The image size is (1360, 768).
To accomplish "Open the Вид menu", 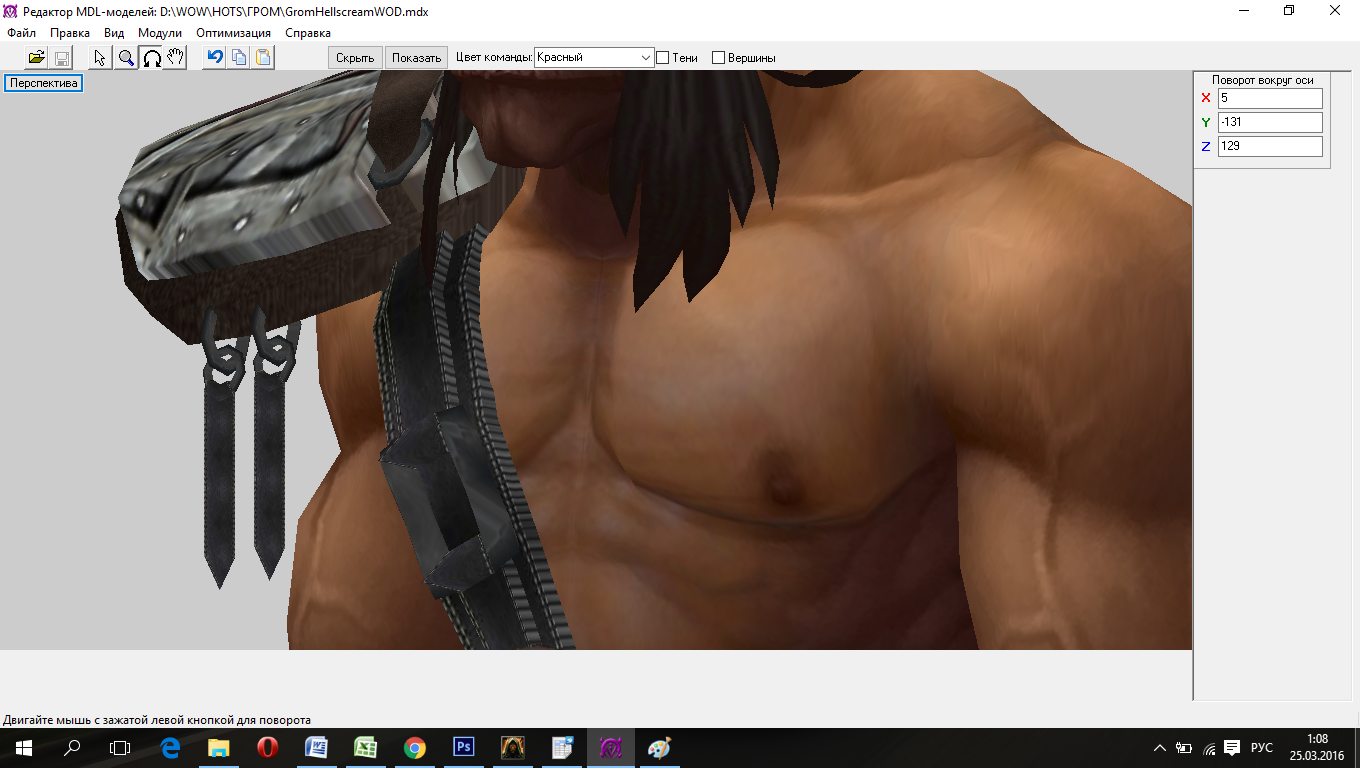I will pyautogui.click(x=114, y=33).
